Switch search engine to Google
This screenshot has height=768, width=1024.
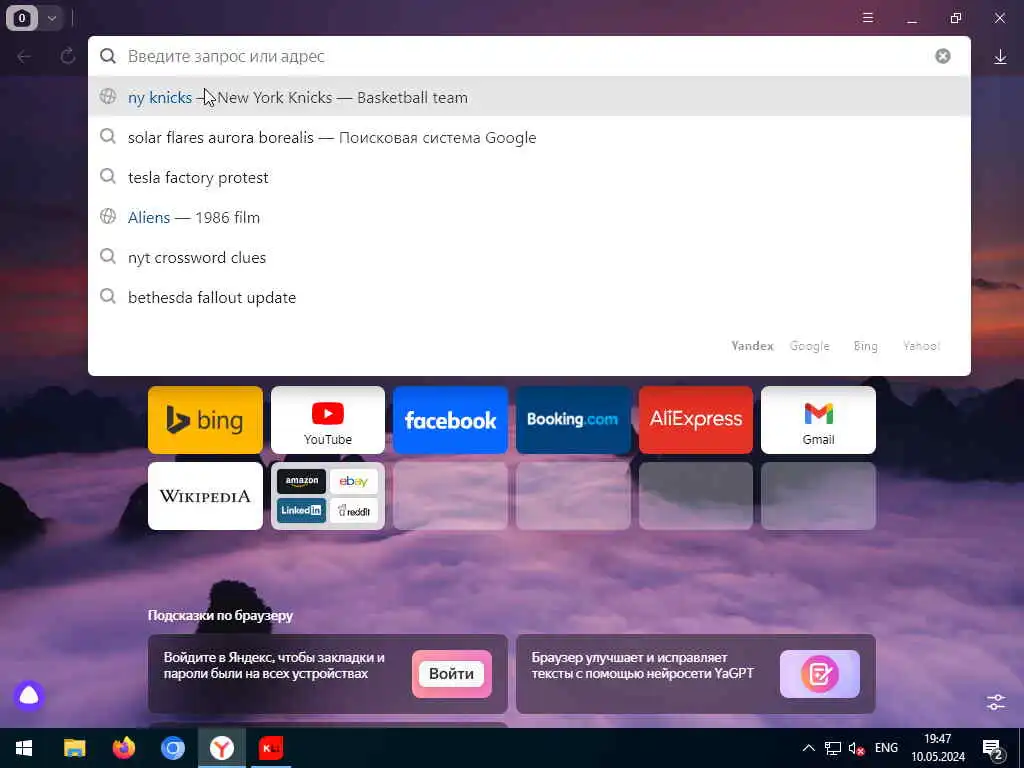click(x=809, y=346)
